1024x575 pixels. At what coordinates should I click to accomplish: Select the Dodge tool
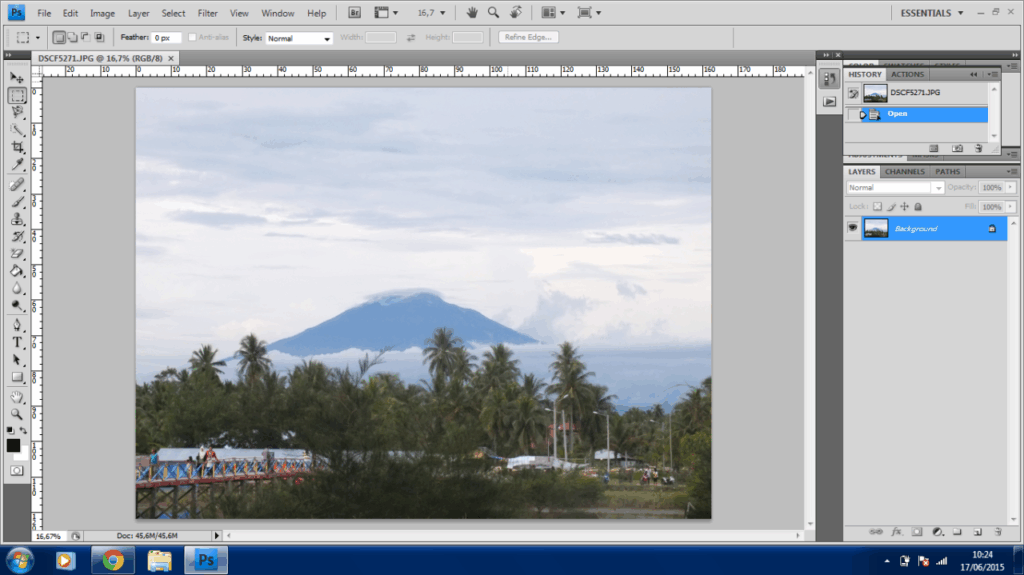click(x=17, y=305)
